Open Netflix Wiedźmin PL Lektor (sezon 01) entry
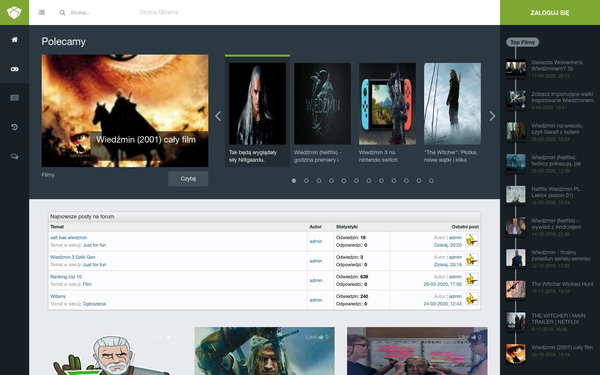This screenshot has height=375, width=600. 556,192
